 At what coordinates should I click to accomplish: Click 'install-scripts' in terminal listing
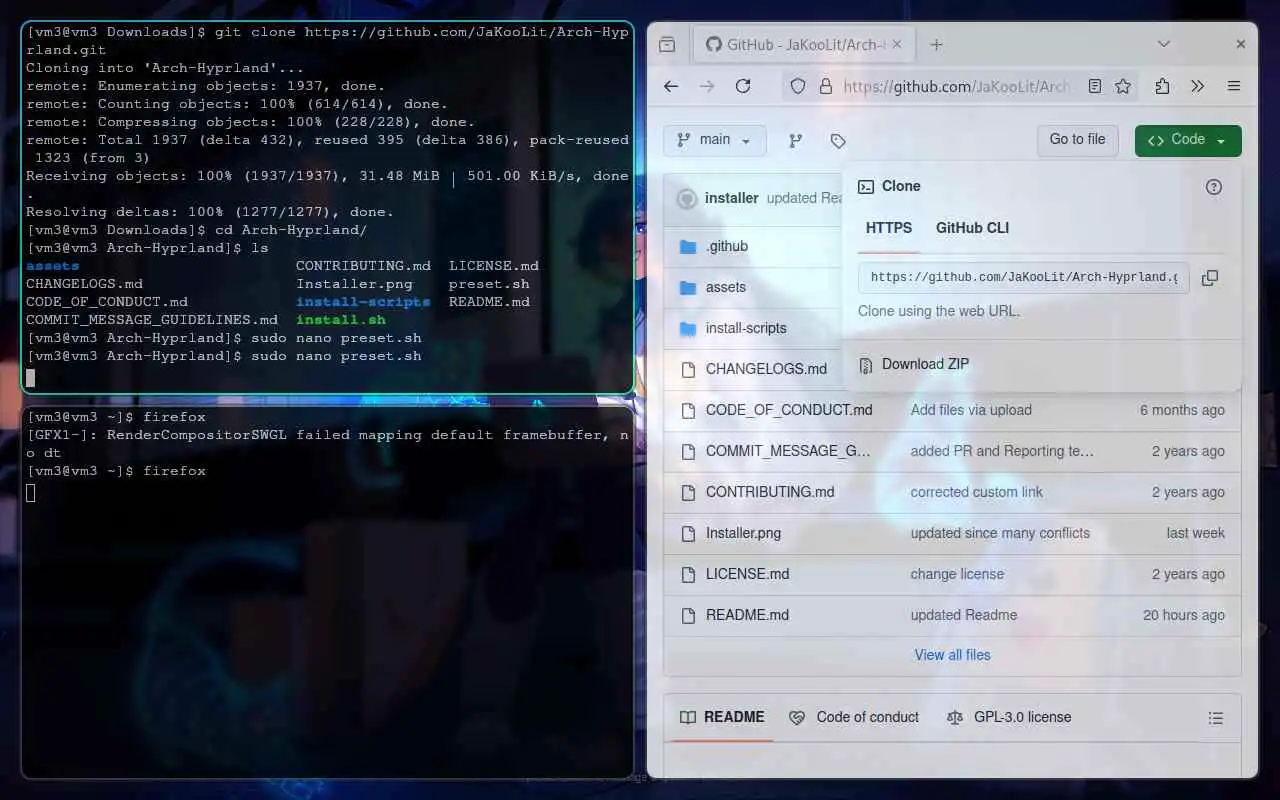pyautogui.click(x=363, y=302)
